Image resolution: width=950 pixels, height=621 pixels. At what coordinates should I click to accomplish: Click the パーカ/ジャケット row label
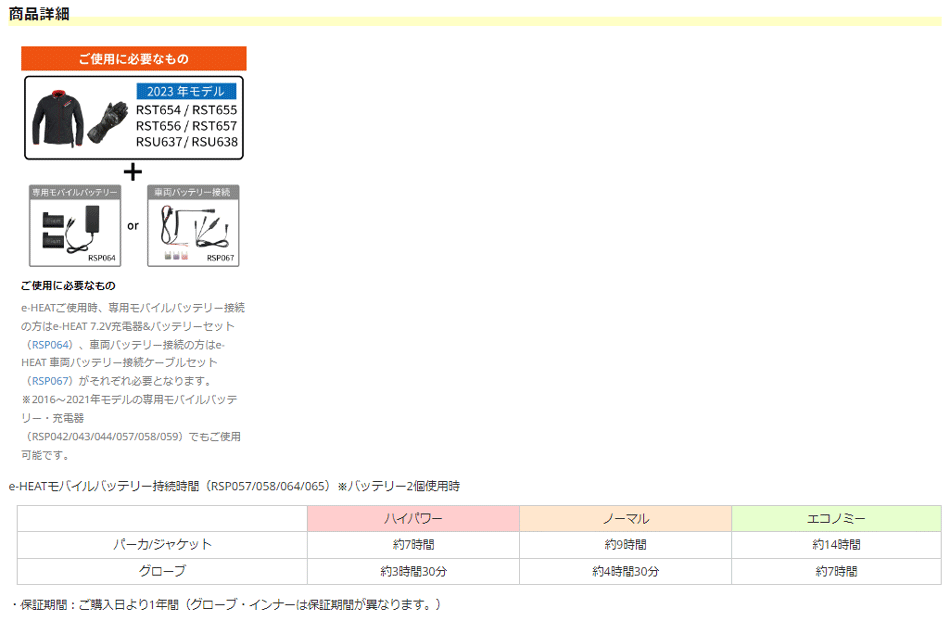pyautogui.click(x=162, y=545)
